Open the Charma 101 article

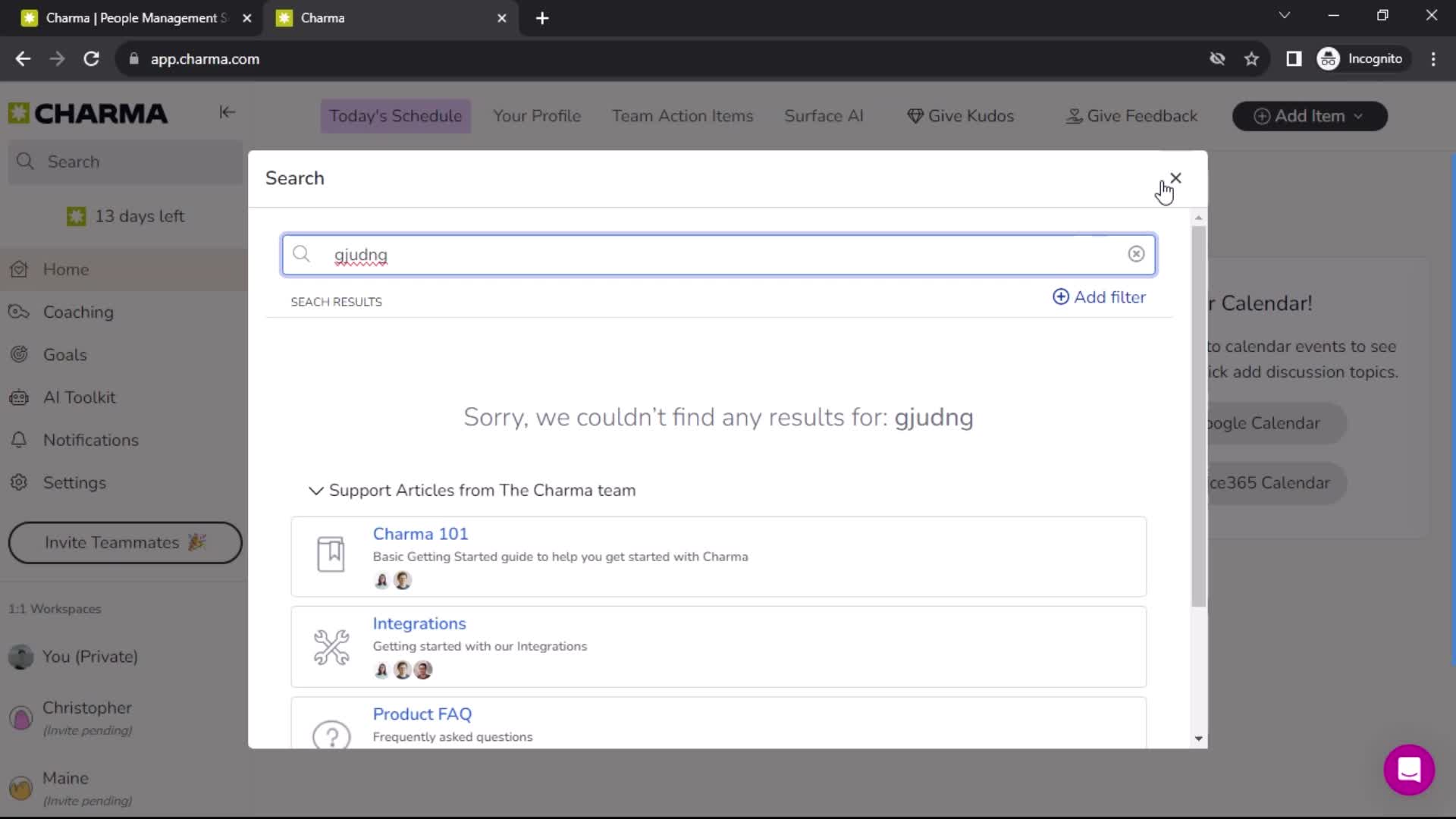[x=420, y=534]
